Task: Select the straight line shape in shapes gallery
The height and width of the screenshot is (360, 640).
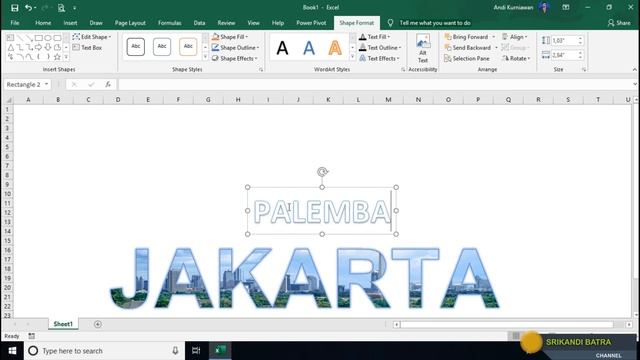Action: tap(20, 38)
